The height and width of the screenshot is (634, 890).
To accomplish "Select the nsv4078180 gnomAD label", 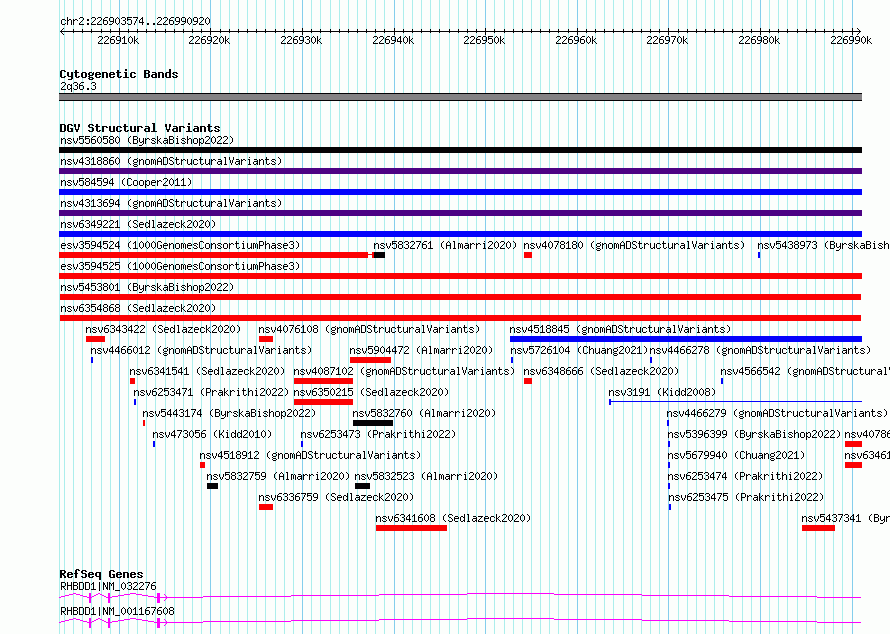I will click(x=634, y=245).
